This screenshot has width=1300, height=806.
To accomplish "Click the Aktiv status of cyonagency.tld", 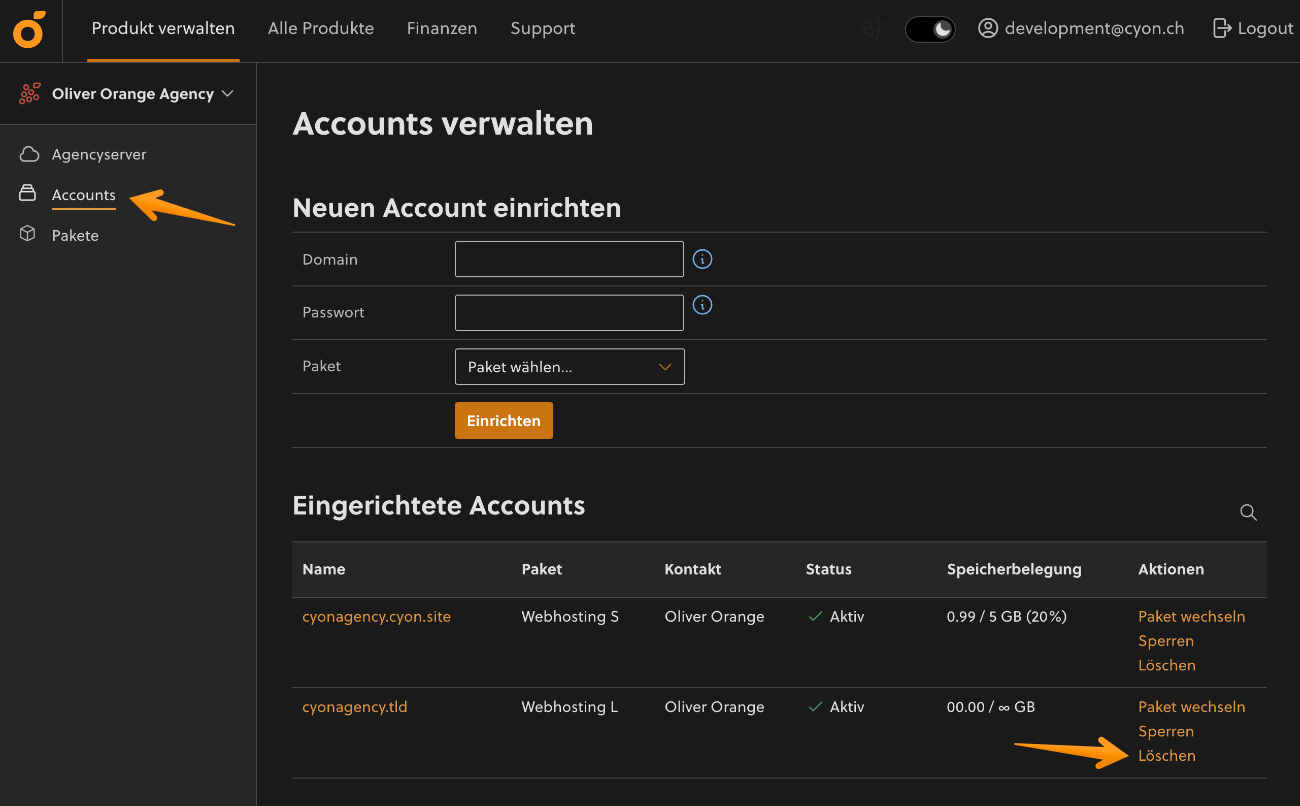I will [x=836, y=706].
